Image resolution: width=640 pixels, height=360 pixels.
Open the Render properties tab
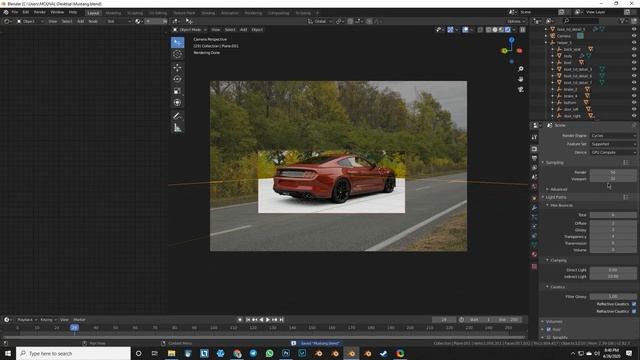coord(534,149)
